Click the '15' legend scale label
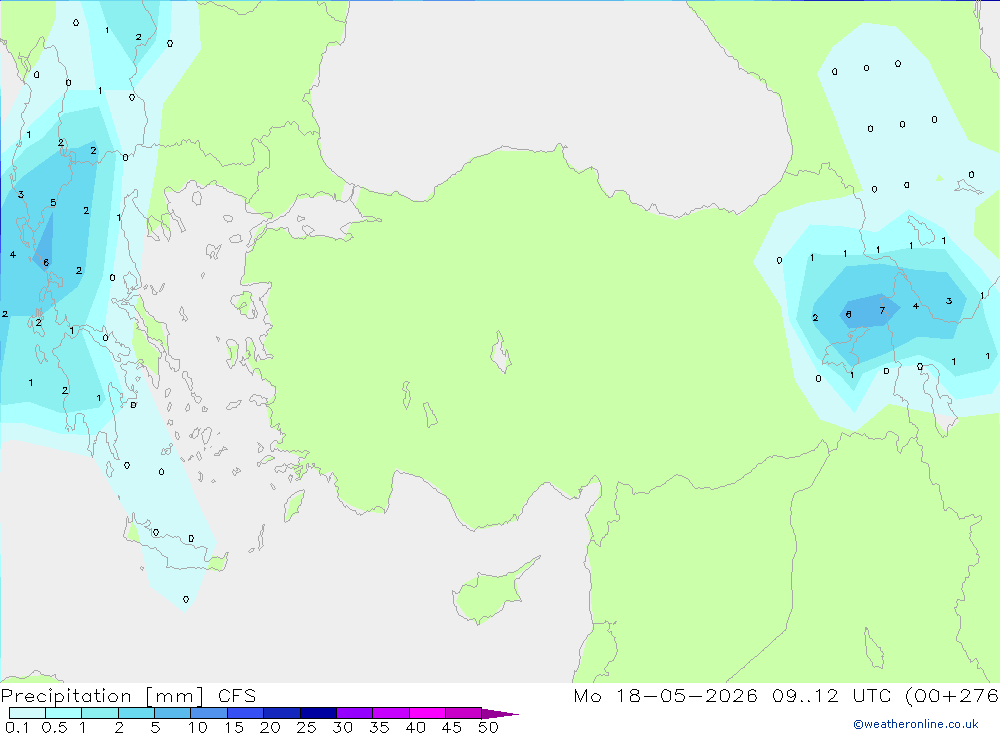 [234, 727]
